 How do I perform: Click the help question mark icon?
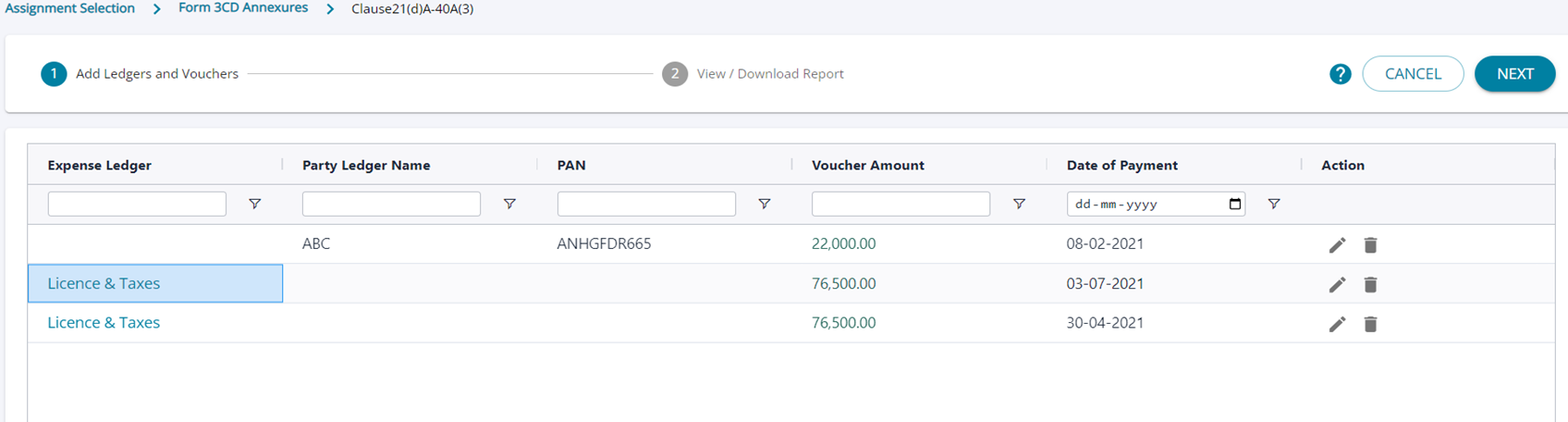pos(1340,74)
